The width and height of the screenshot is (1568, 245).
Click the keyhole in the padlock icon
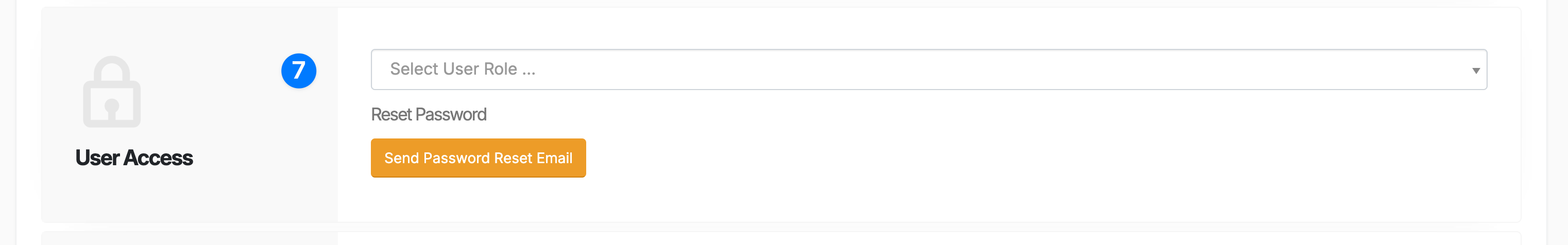111,108
